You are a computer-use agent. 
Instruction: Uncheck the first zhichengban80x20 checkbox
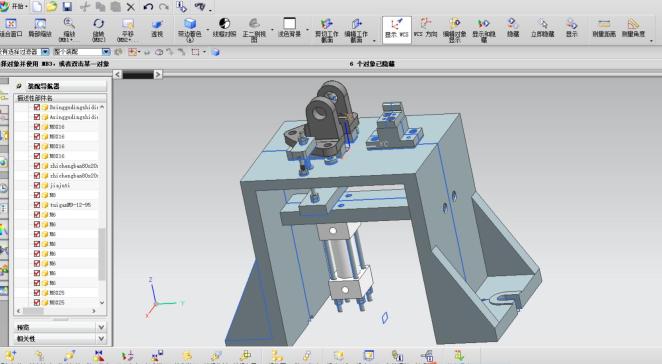coord(37,166)
